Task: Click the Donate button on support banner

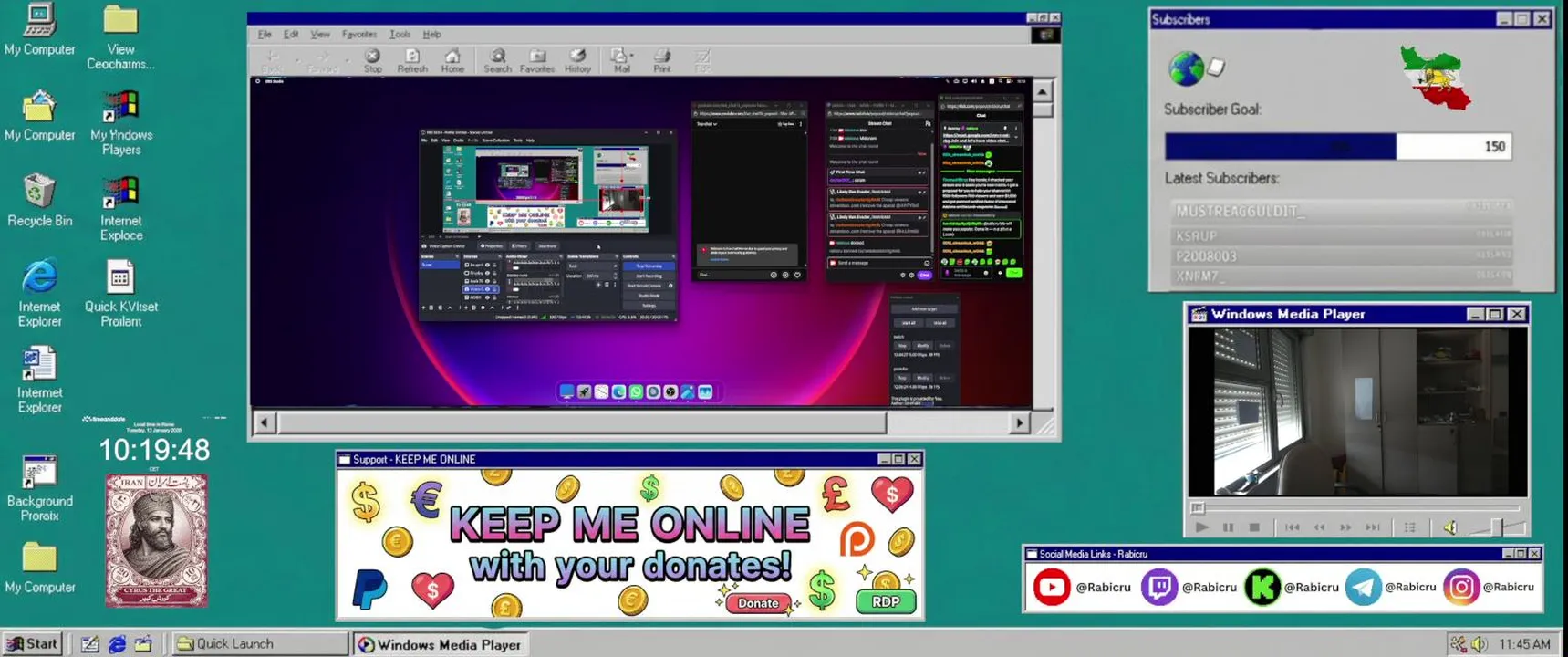Action: pyautogui.click(x=758, y=603)
